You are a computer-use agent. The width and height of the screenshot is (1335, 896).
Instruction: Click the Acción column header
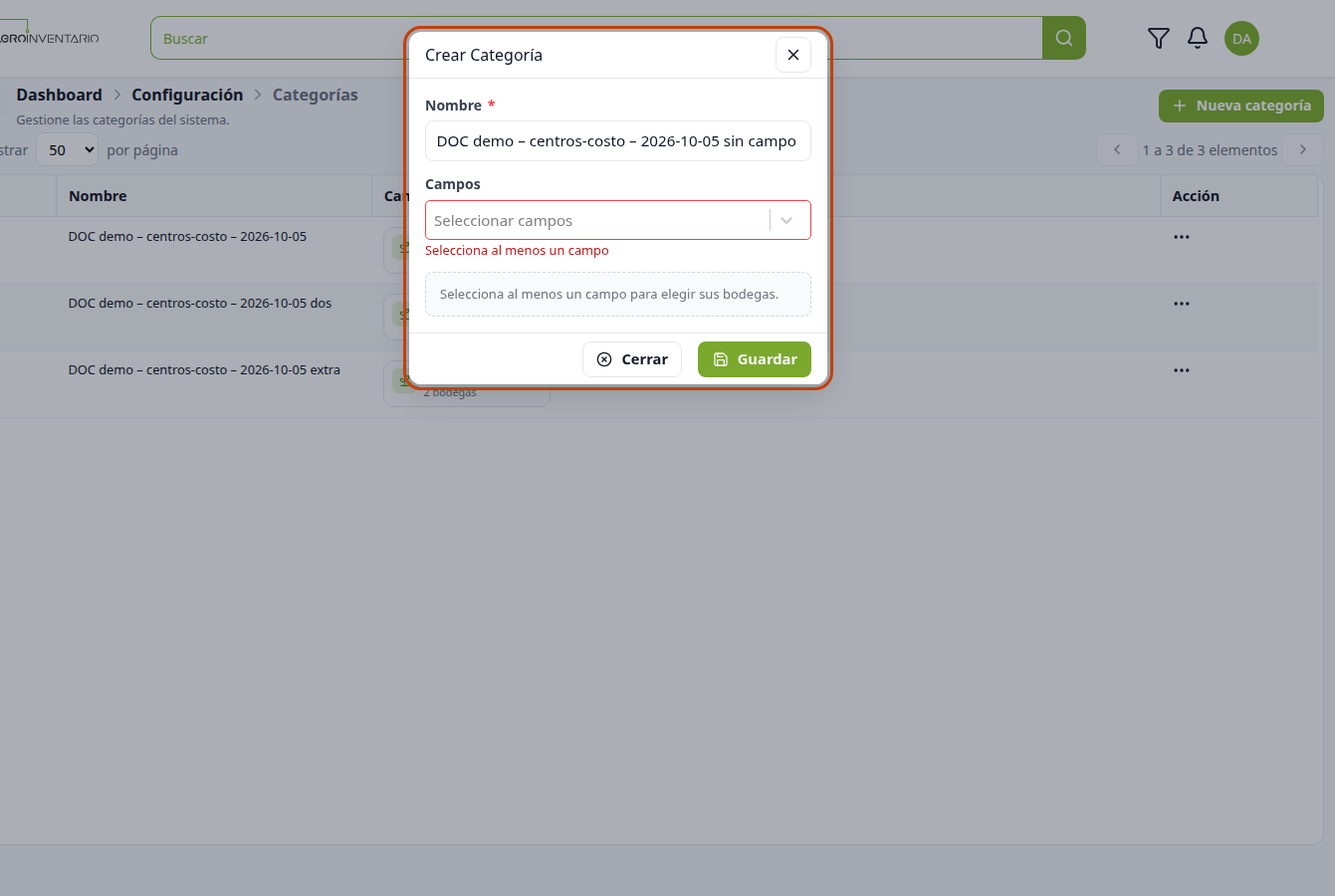point(1196,196)
